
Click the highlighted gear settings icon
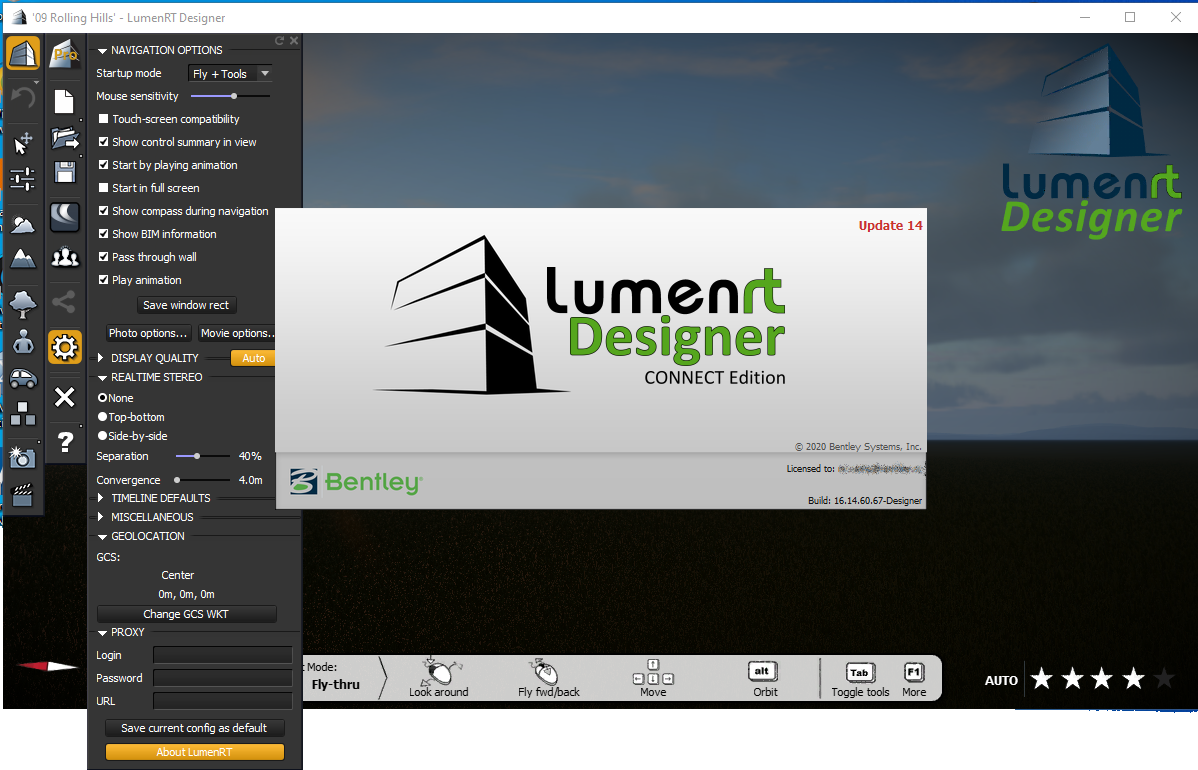[x=65, y=348]
